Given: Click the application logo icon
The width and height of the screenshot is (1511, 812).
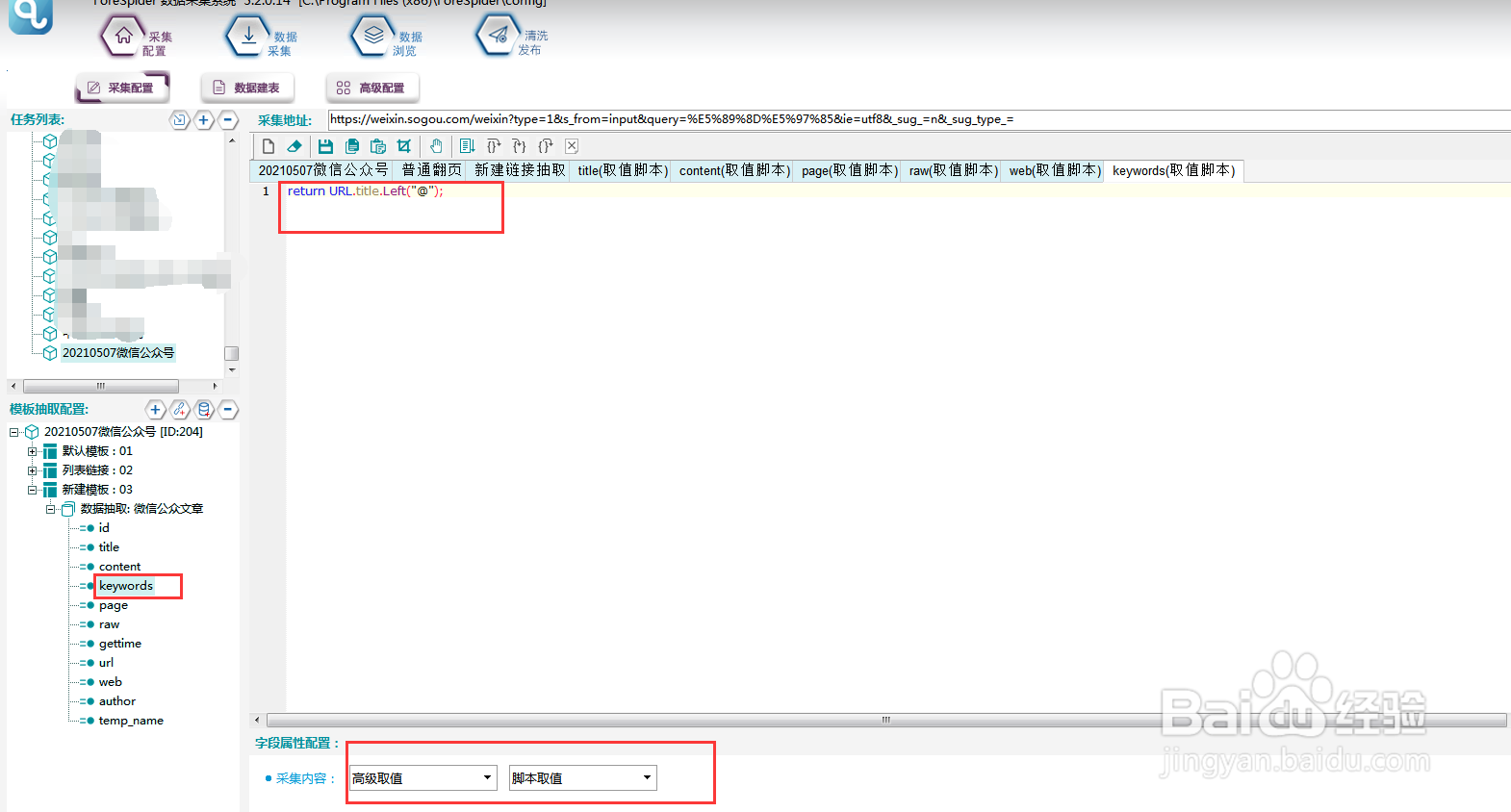Looking at the screenshot, I should (x=31, y=15).
